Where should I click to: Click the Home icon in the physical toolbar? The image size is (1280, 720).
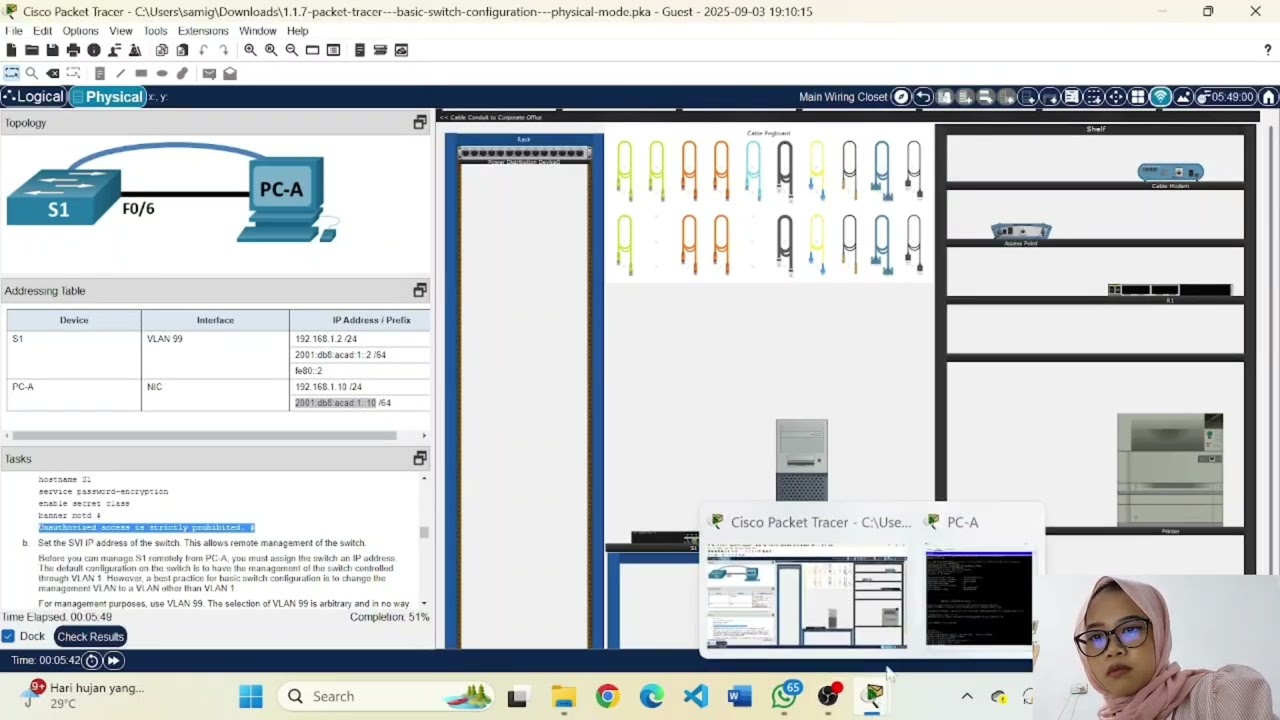tap(1269, 97)
